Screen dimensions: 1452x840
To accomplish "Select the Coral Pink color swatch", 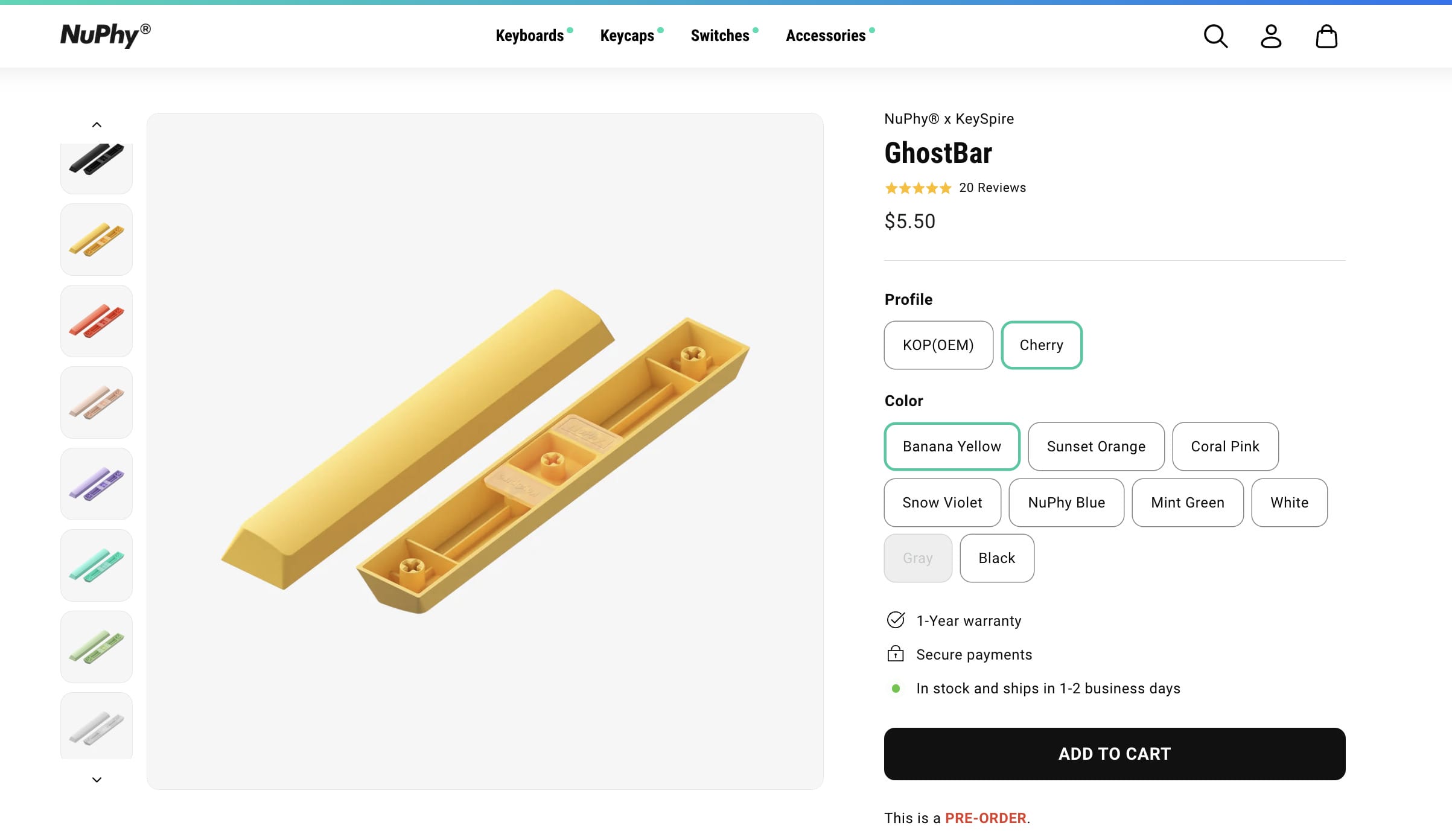I will (1225, 447).
